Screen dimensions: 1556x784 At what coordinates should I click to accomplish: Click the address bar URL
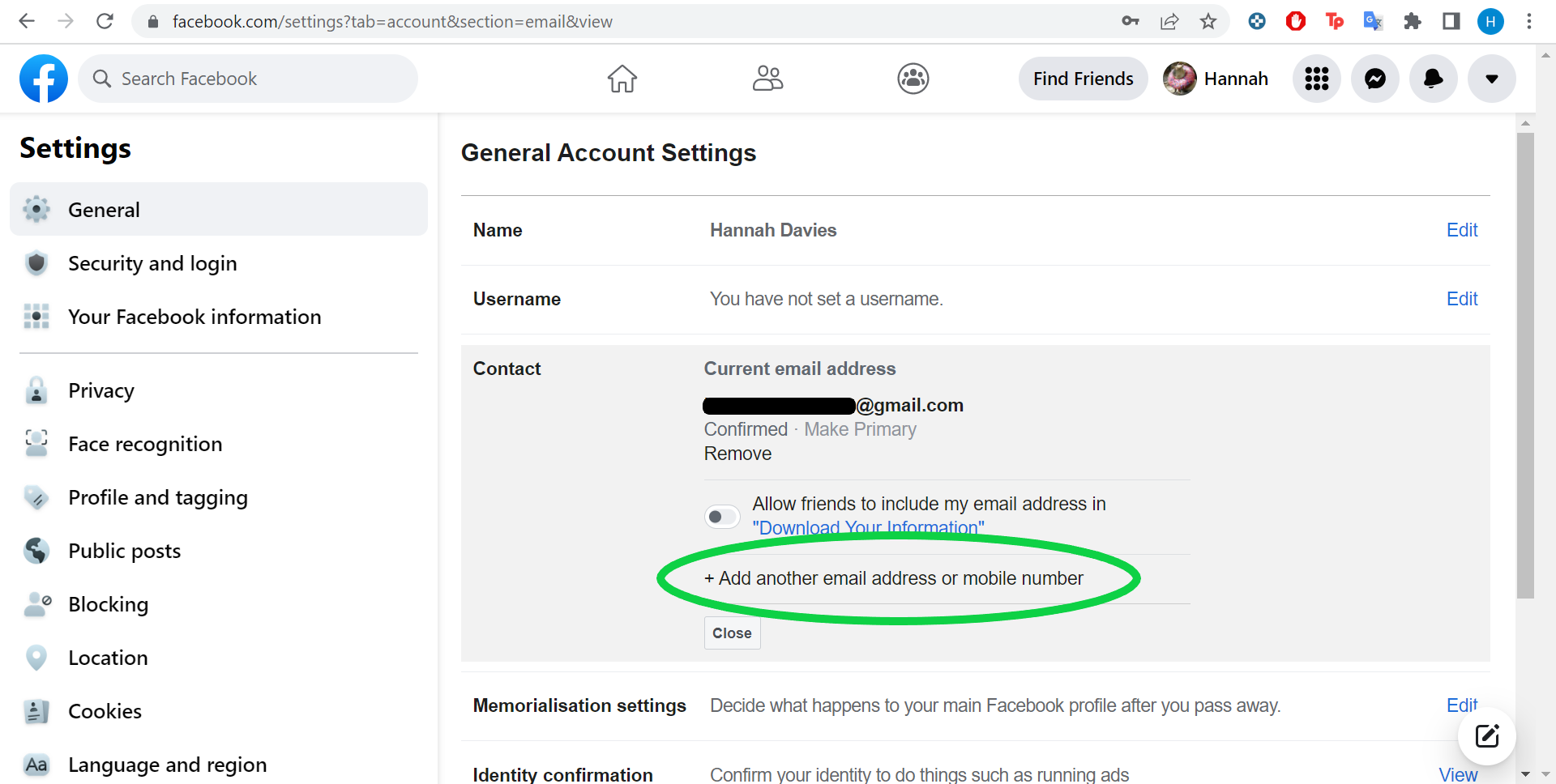(392, 22)
